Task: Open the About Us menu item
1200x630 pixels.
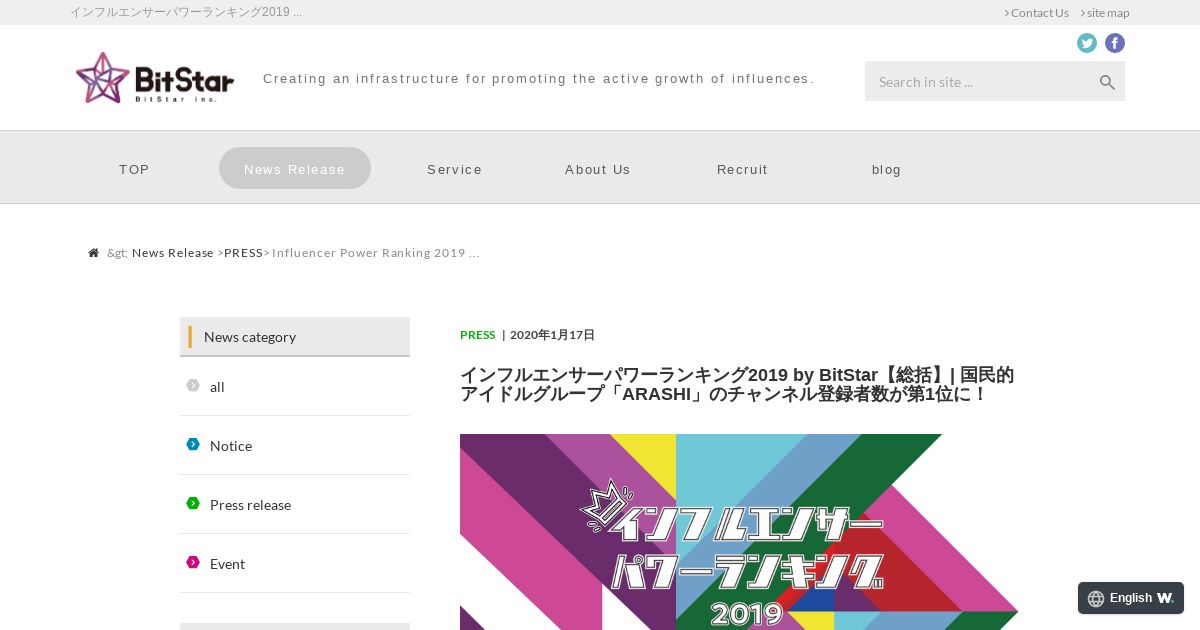Action: pos(598,169)
